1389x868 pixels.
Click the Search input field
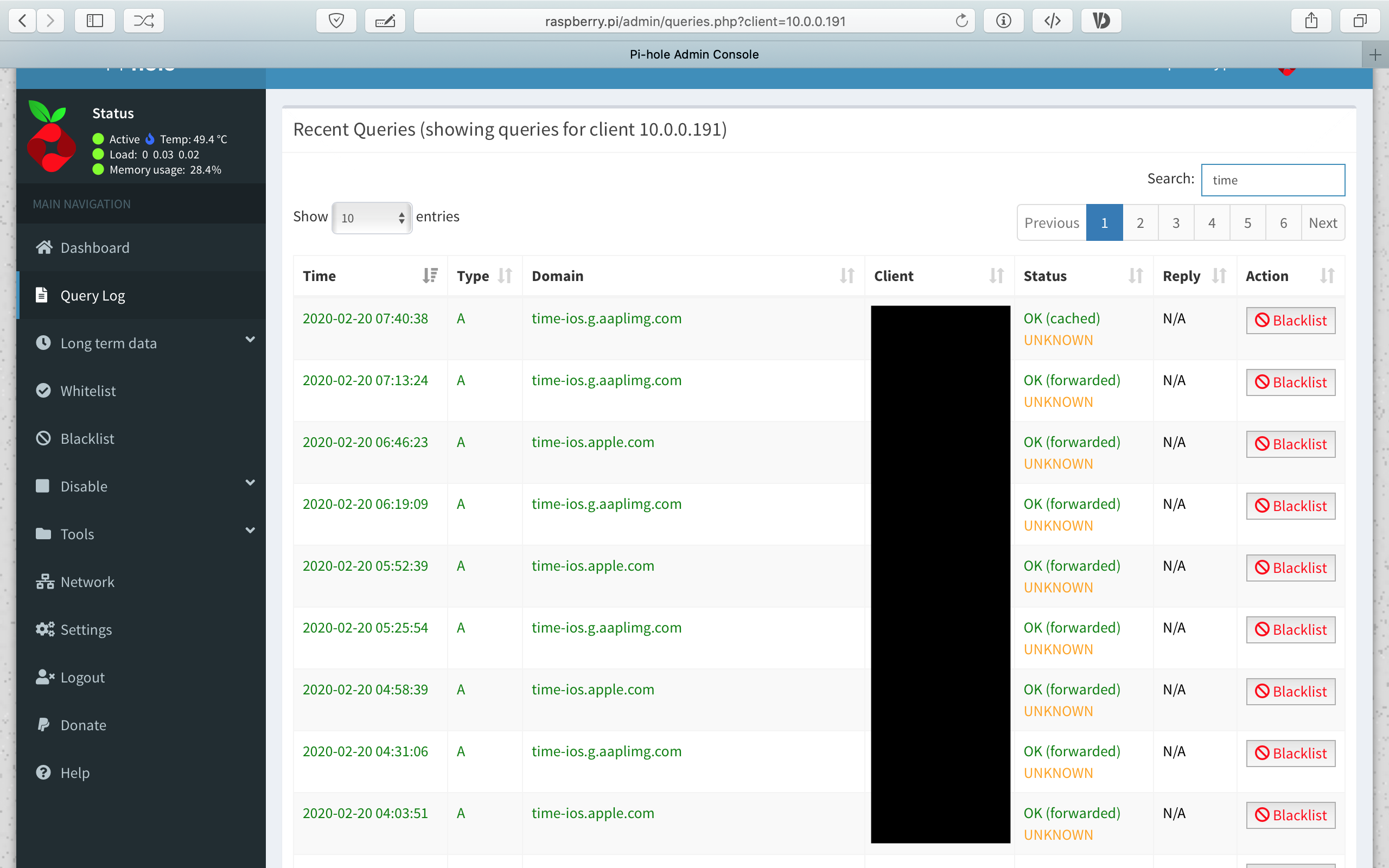coord(1272,180)
